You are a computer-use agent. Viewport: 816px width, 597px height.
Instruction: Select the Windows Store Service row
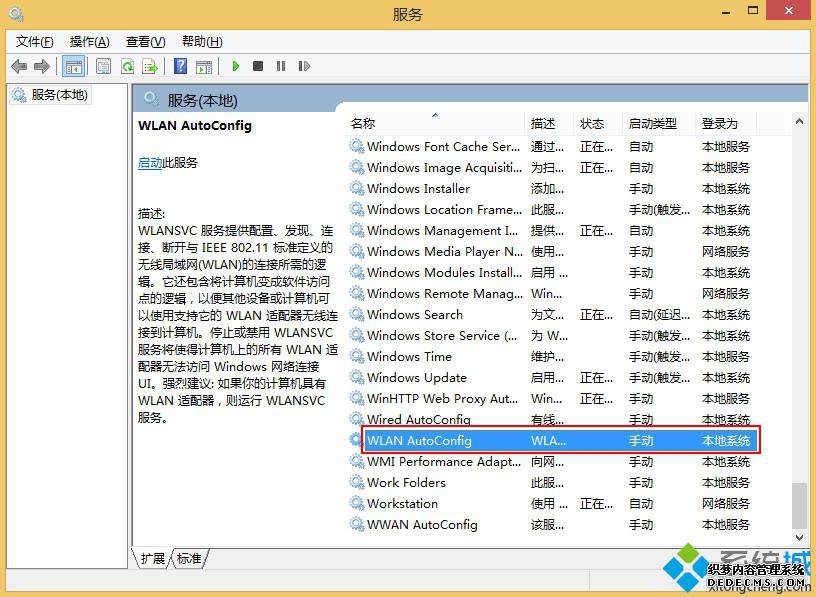[553, 336]
